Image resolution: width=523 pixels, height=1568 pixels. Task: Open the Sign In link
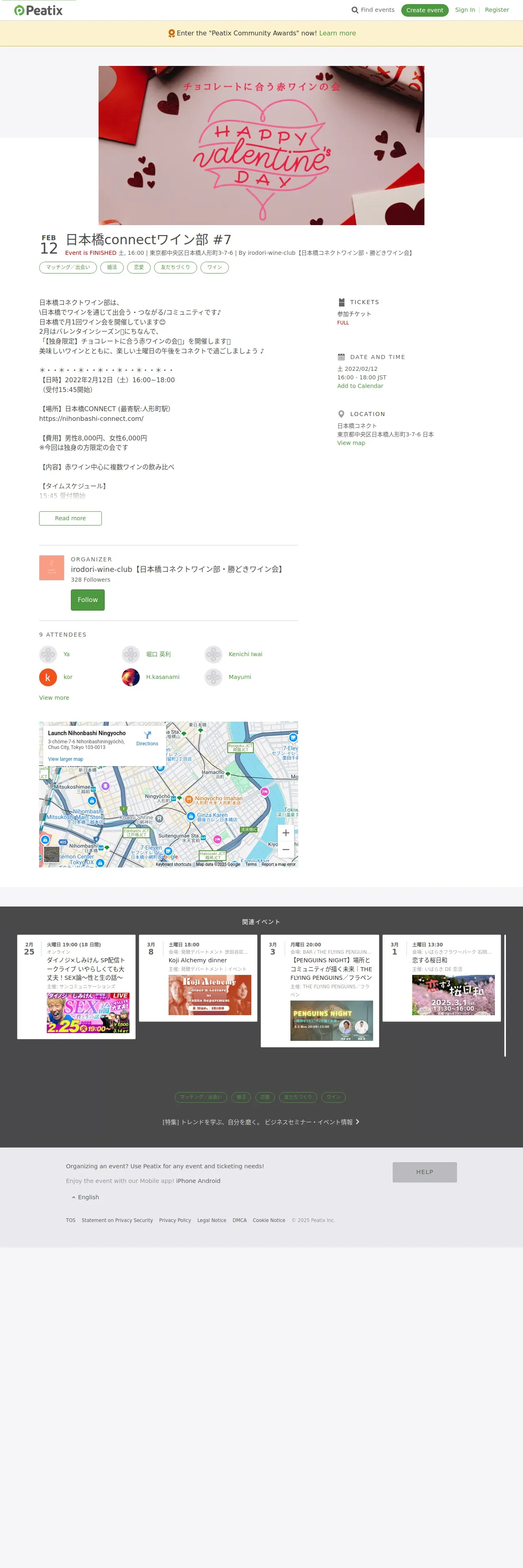click(465, 10)
